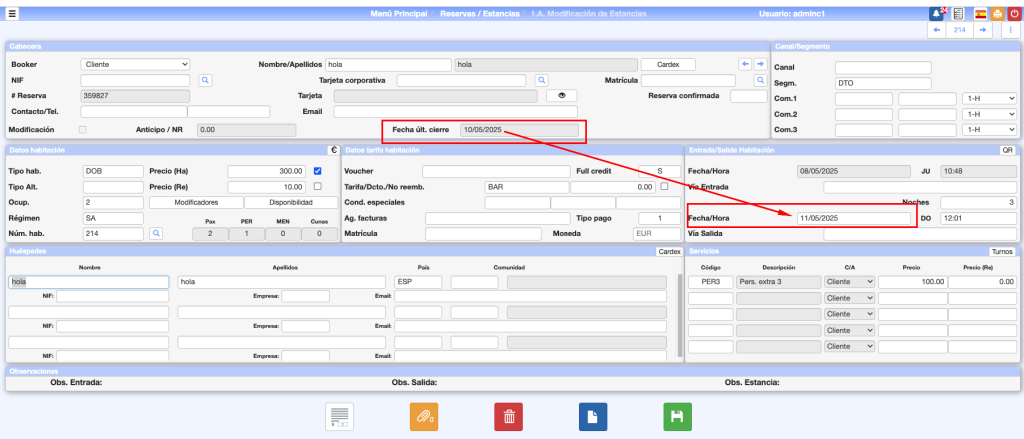Click the Disponibilidad button
This screenshot has height=439, width=1024.
pos(290,202)
